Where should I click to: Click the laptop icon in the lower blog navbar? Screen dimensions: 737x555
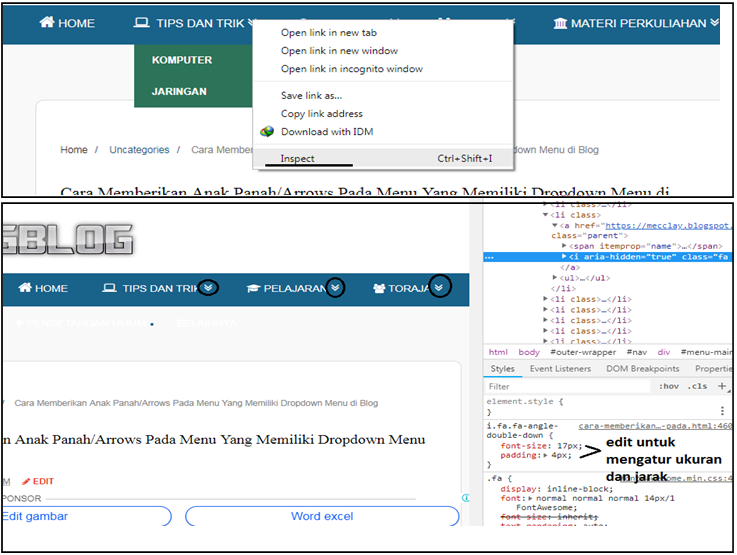pos(110,288)
